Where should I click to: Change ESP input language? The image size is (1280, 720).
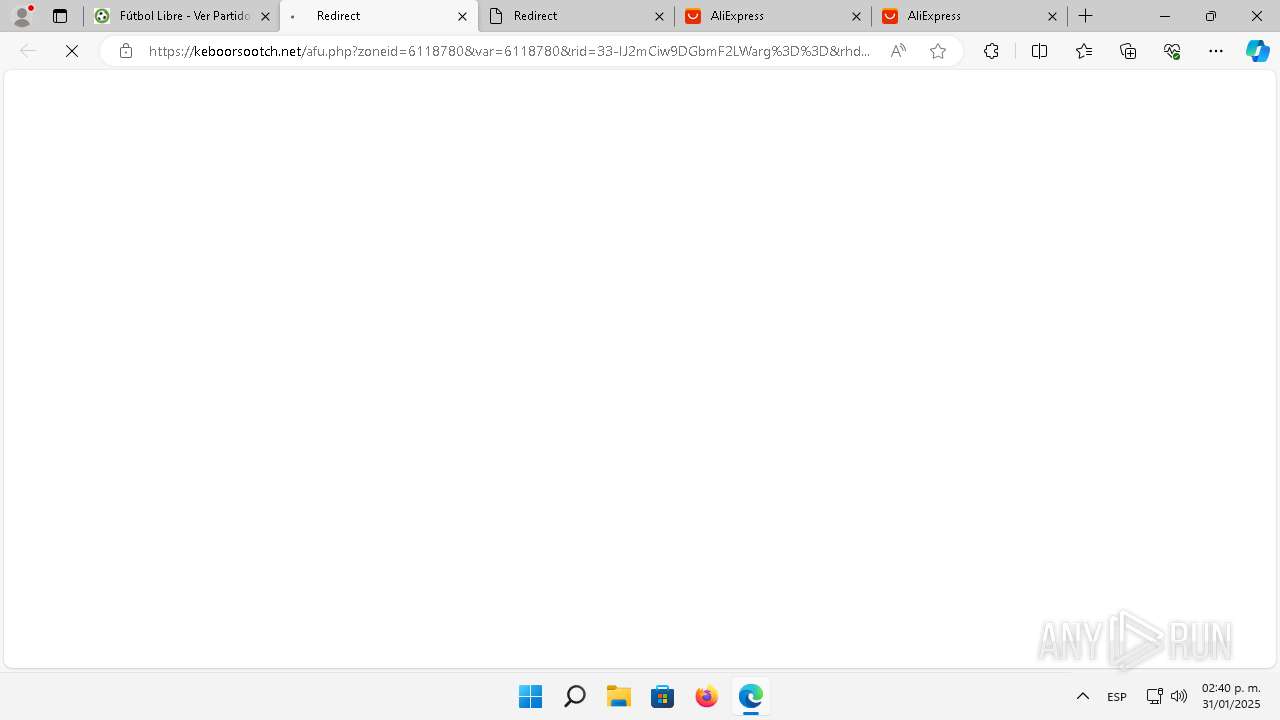1117,696
